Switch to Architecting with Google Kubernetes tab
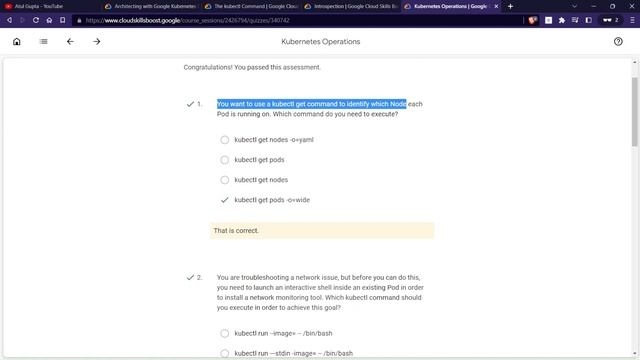Screen dimensions: 640x360 149,7
